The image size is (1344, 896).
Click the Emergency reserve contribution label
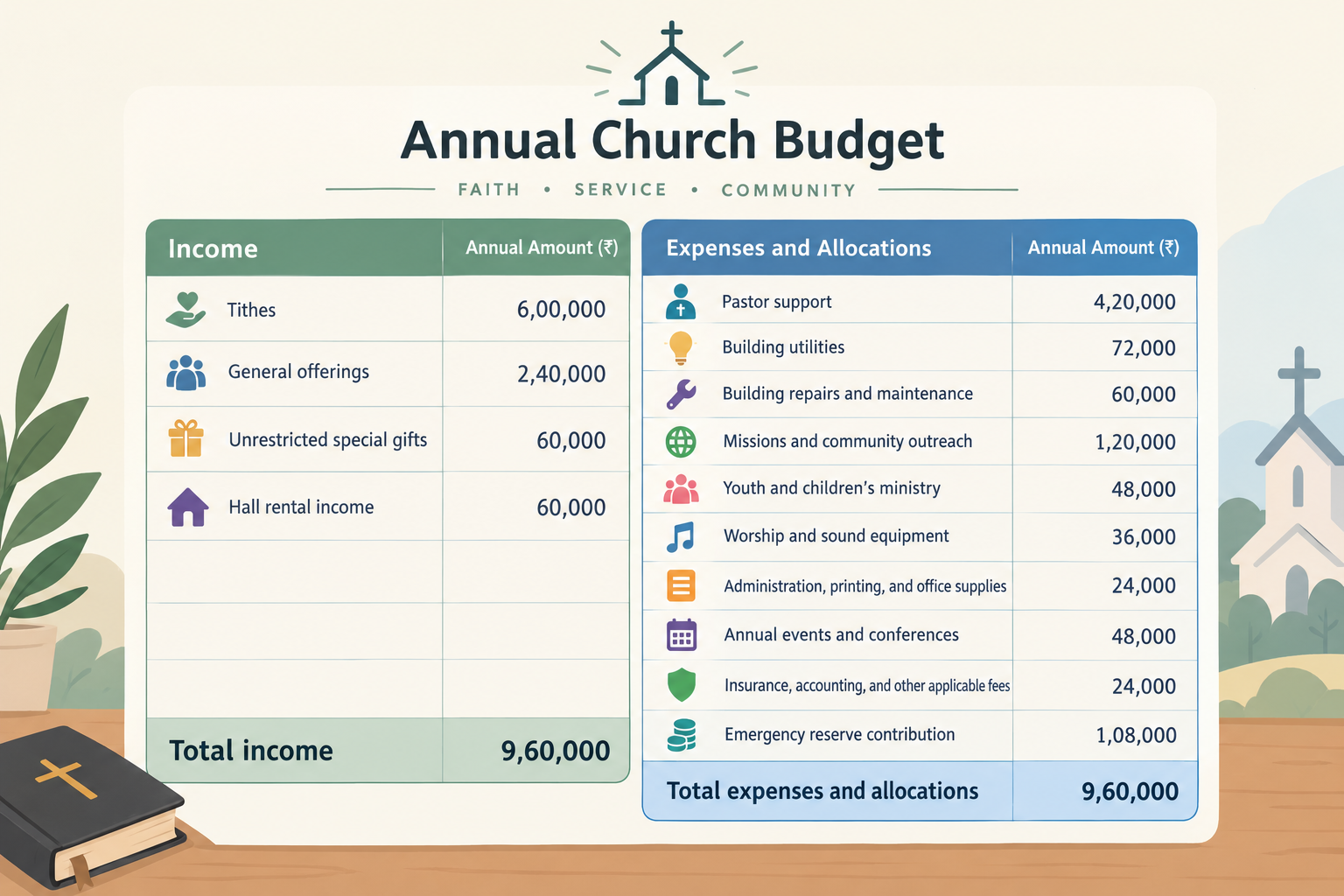pos(840,735)
